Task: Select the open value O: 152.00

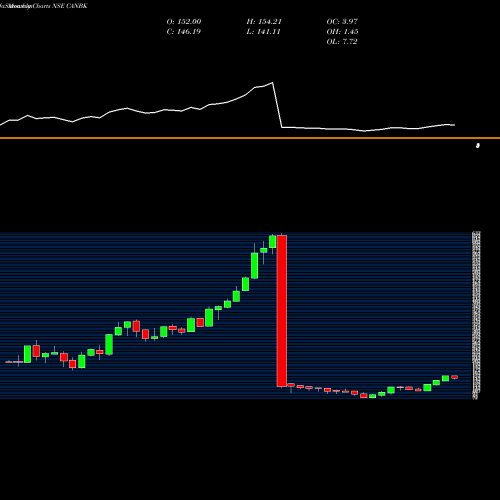Action: 184,21
